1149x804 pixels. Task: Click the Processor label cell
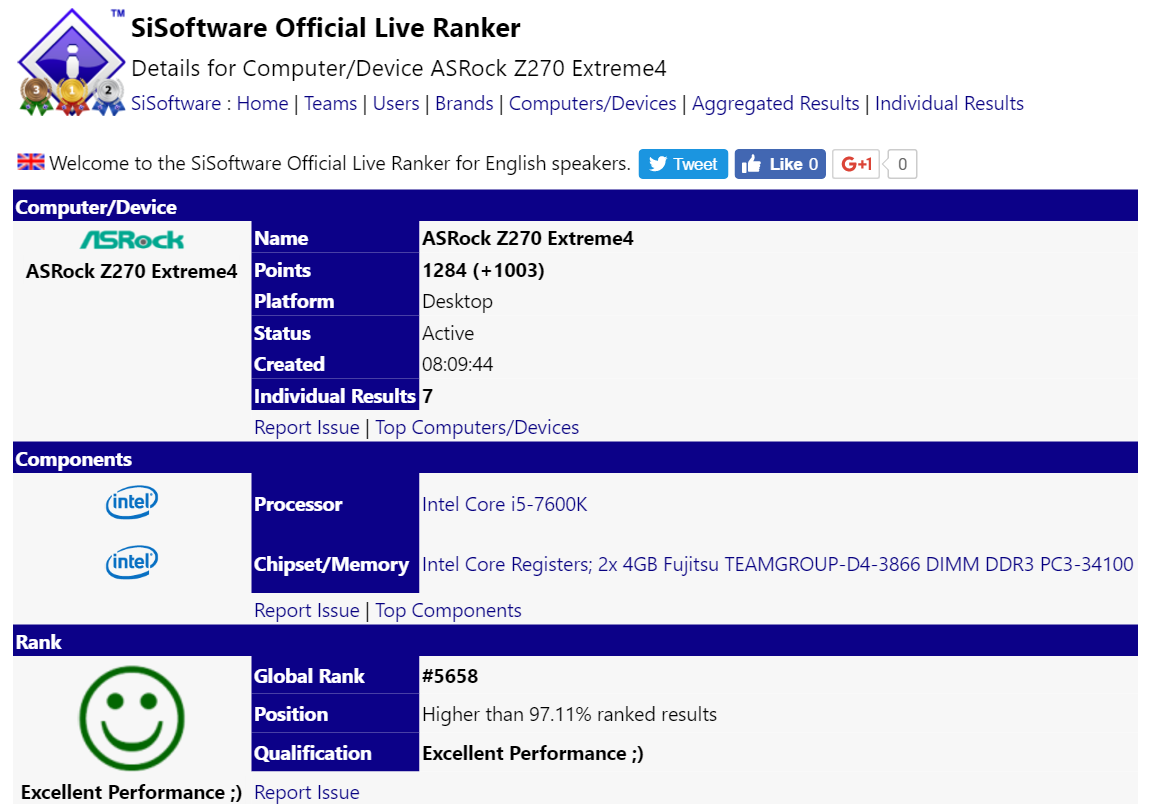[x=335, y=504]
